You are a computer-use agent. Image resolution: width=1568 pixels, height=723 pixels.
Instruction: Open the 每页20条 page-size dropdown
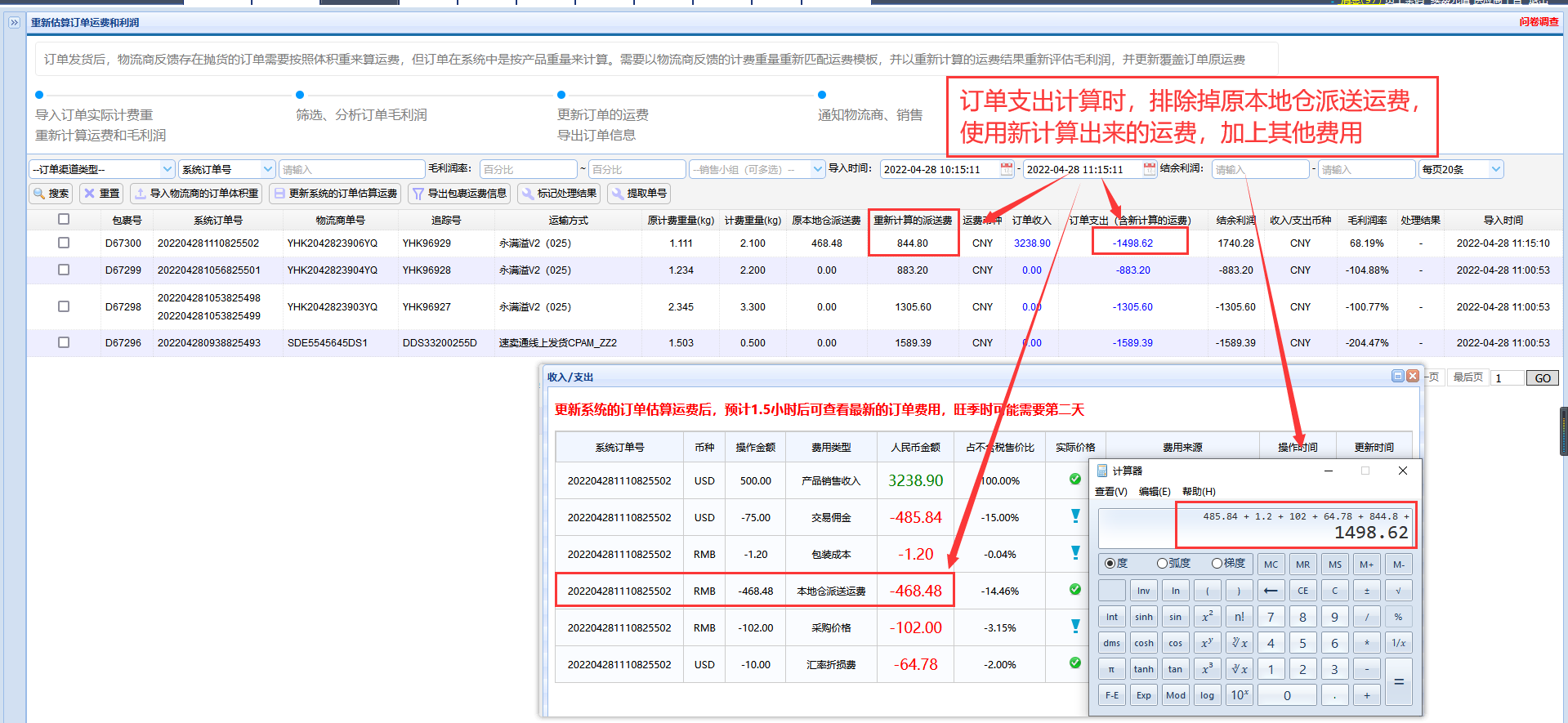(1461, 169)
